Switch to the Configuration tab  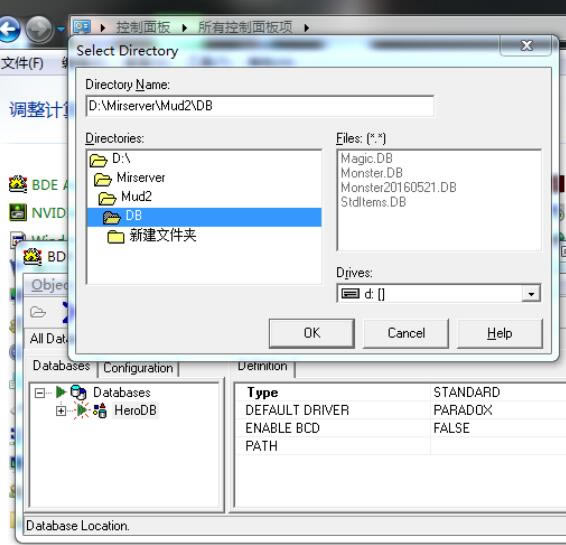point(138,368)
